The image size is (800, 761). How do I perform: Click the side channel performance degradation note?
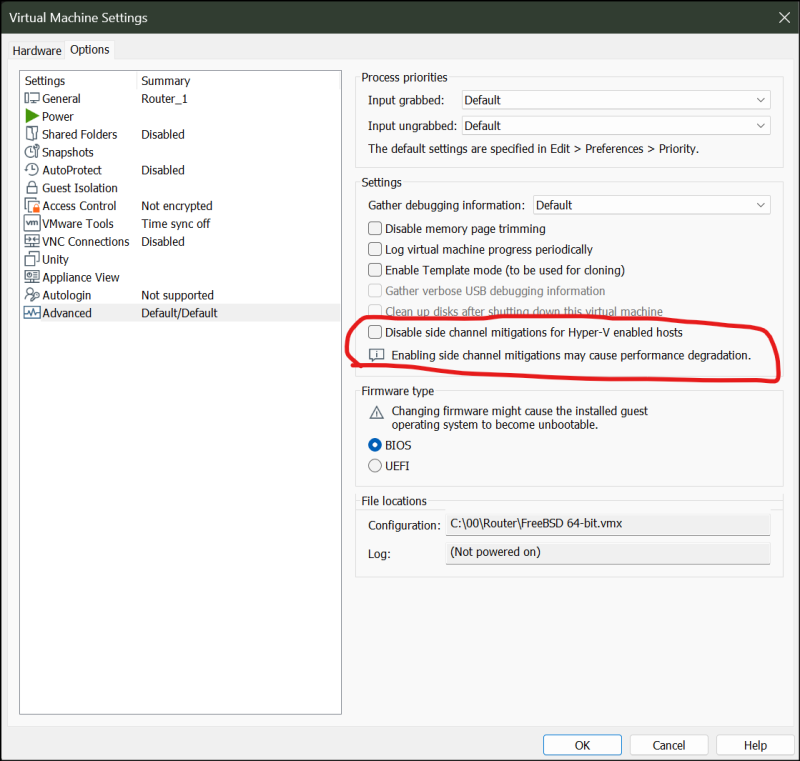(x=571, y=355)
